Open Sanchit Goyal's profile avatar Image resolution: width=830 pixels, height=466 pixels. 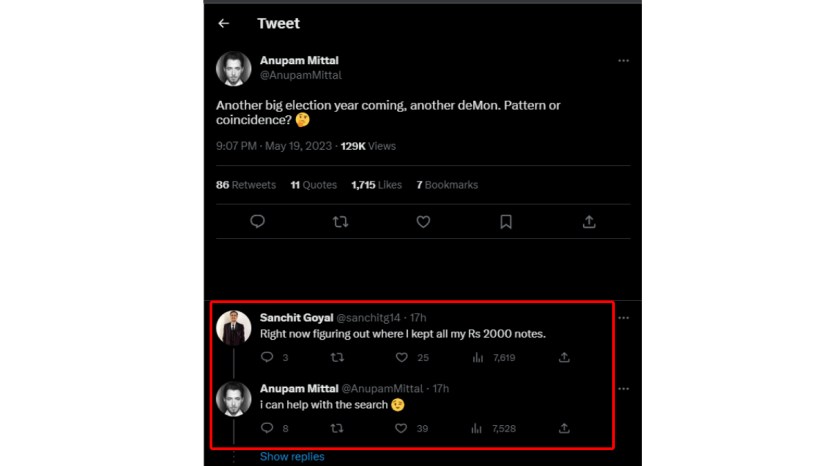pyautogui.click(x=233, y=327)
